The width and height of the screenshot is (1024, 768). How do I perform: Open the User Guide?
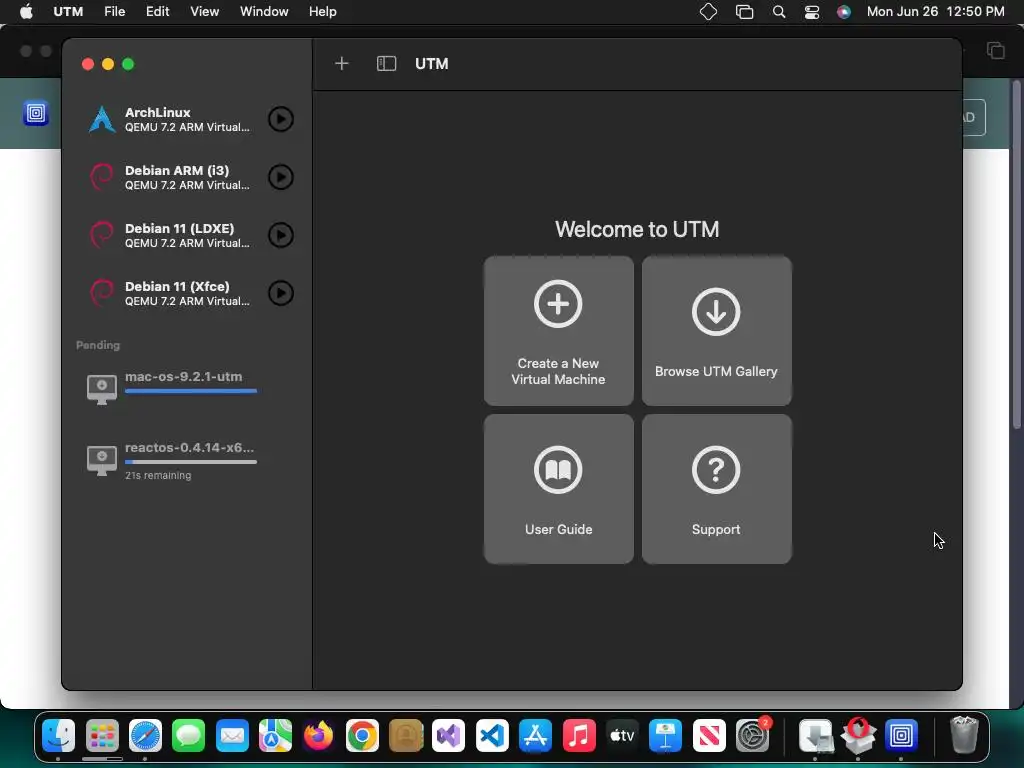tap(558, 488)
